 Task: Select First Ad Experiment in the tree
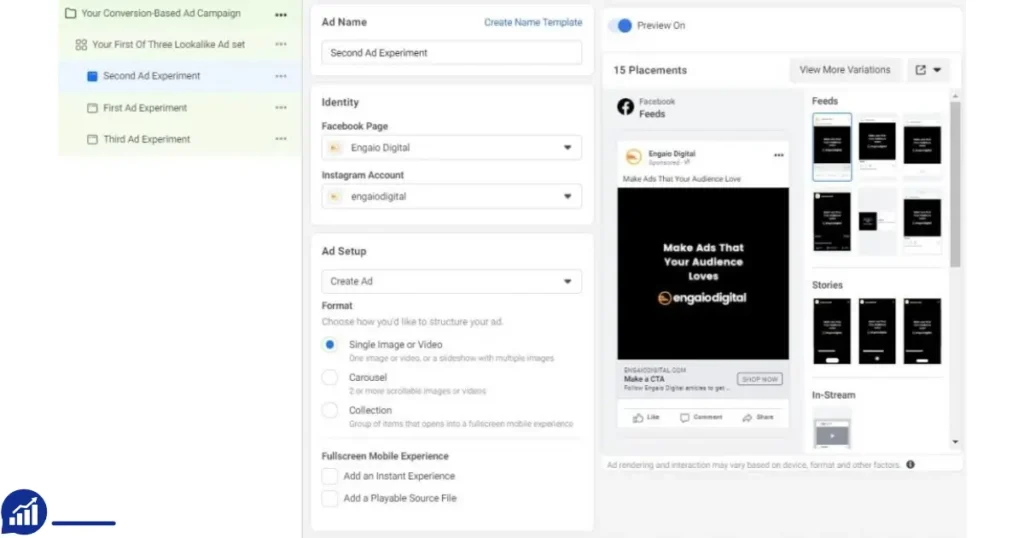145,108
